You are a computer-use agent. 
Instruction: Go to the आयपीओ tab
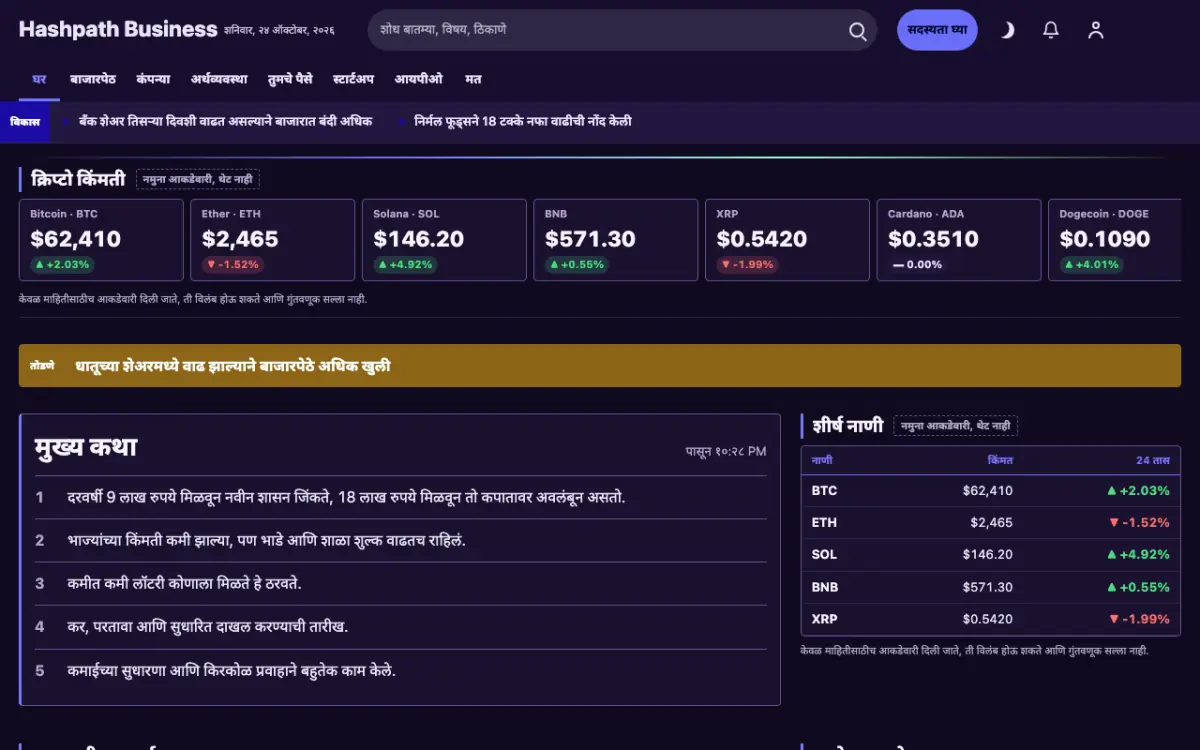[x=418, y=79]
